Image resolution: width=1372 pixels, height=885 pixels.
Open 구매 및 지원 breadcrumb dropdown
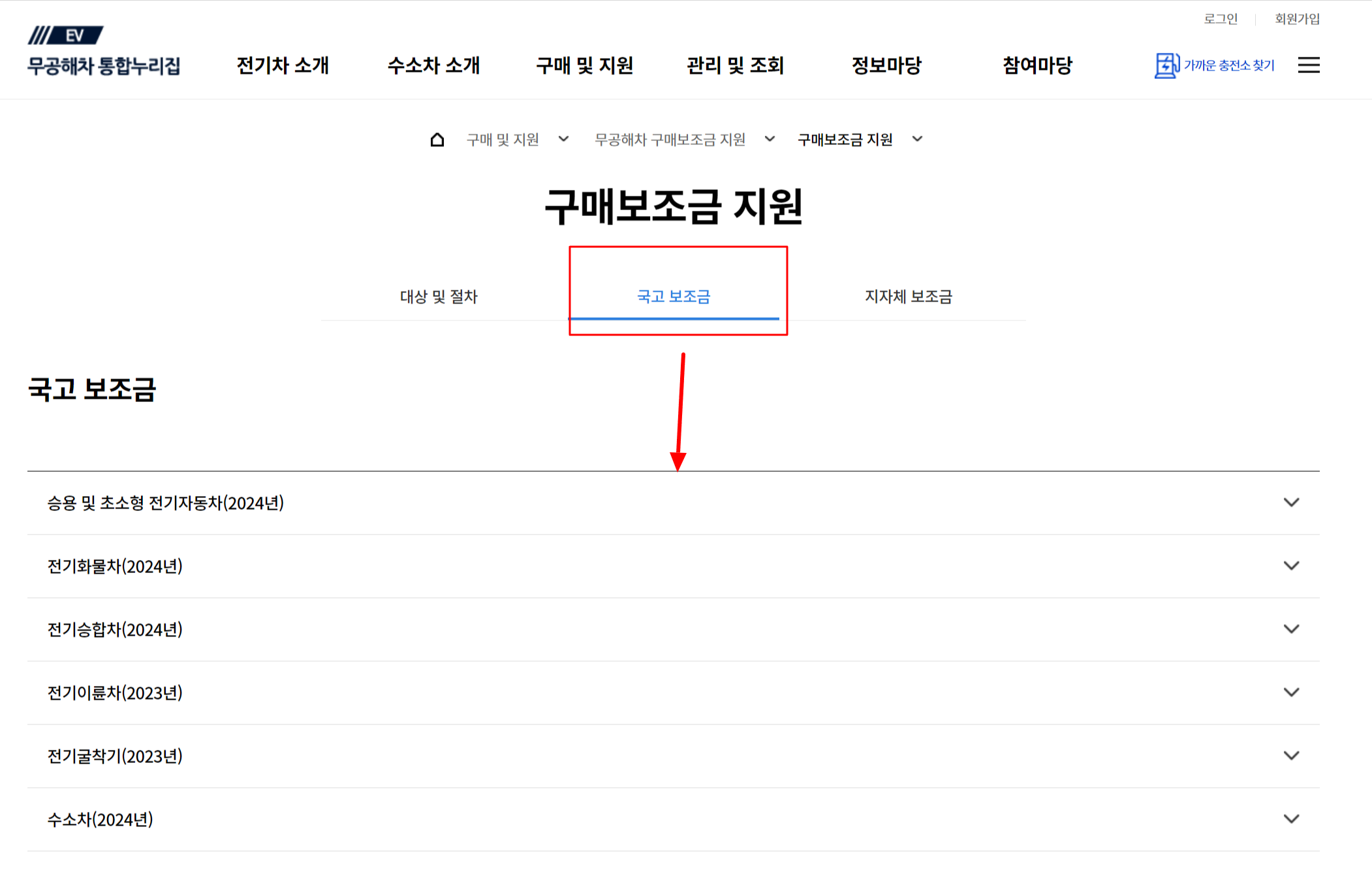pos(563,139)
